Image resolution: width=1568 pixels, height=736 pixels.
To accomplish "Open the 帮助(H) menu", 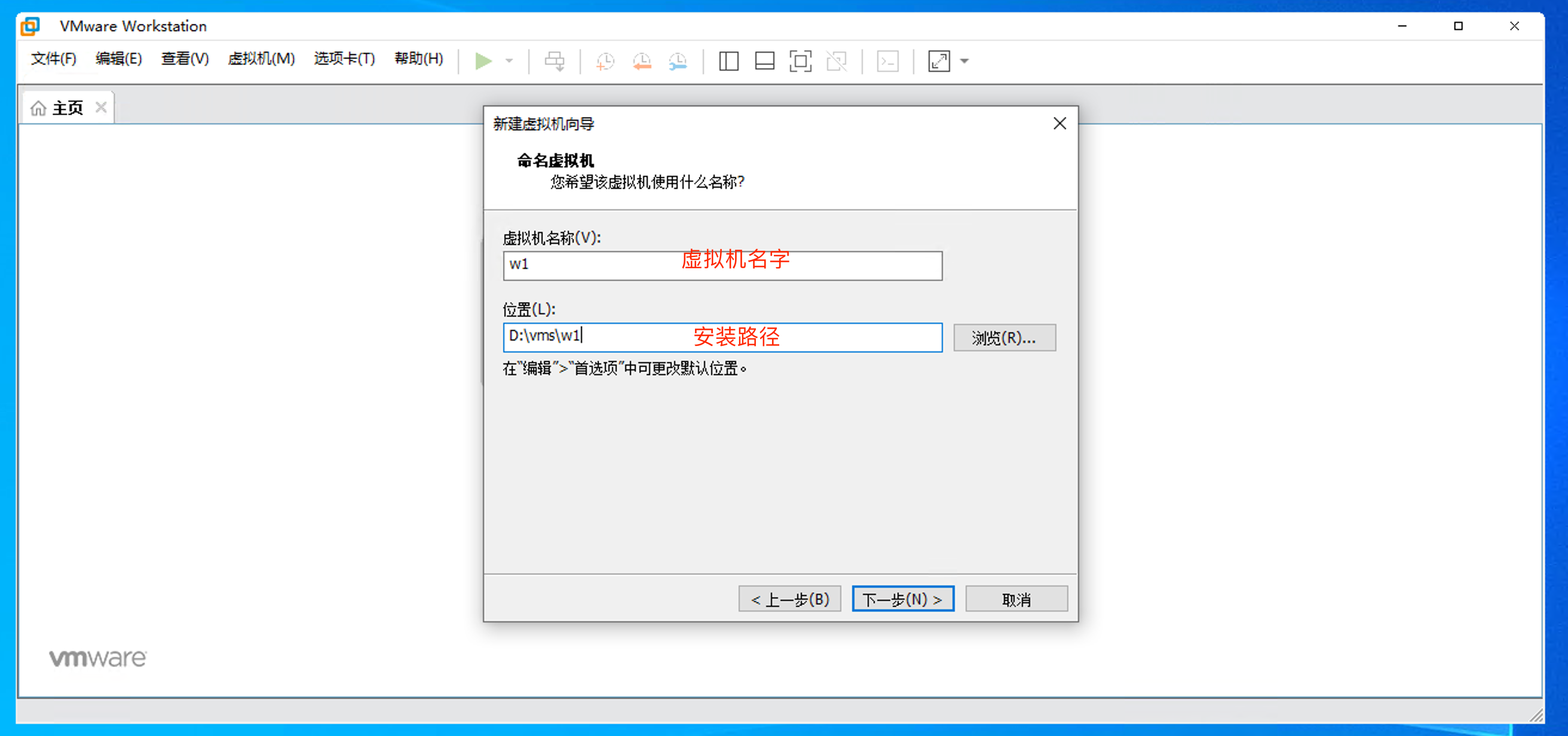I will [x=418, y=59].
